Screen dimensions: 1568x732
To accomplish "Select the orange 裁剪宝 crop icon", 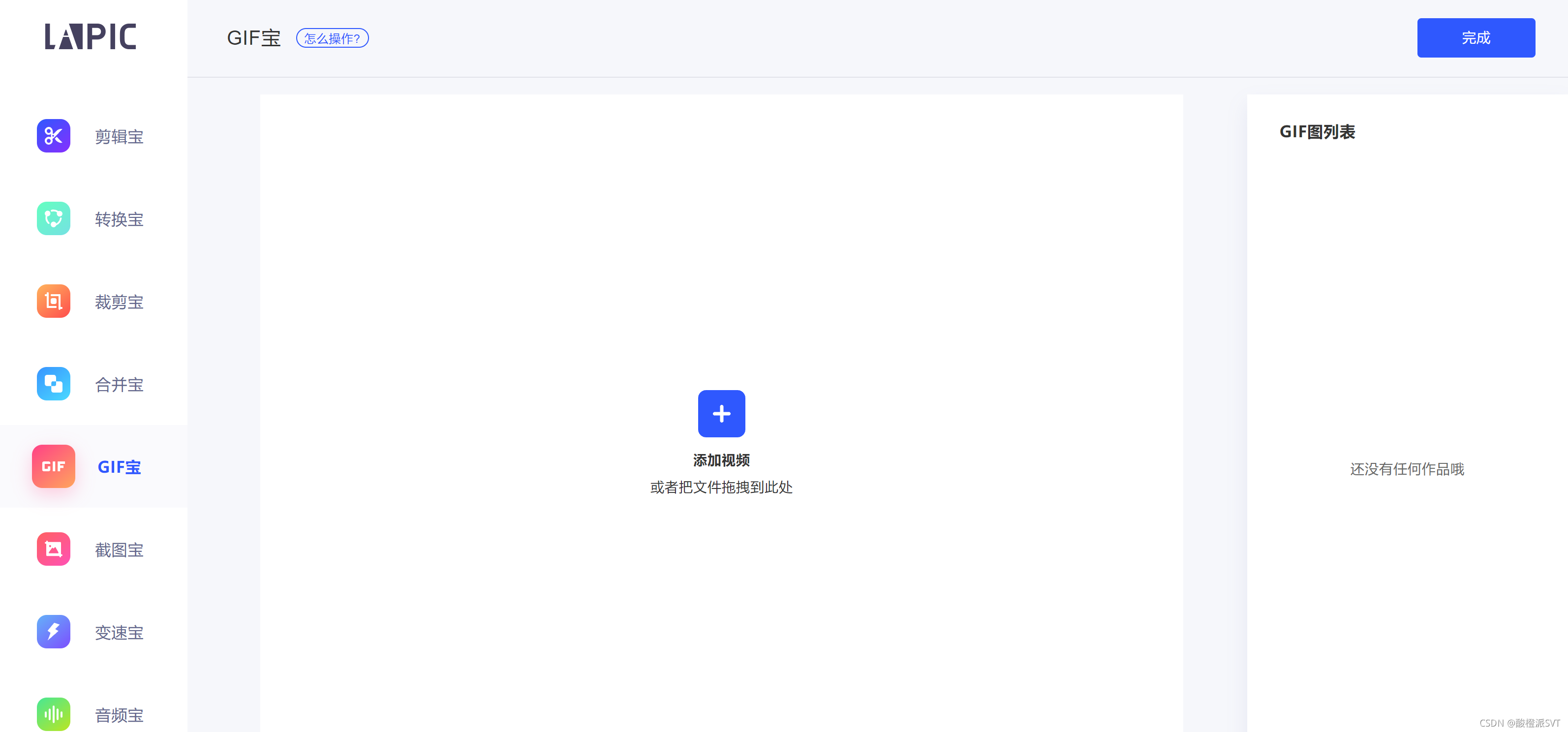I will pyautogui.click(x=54, y=301).
